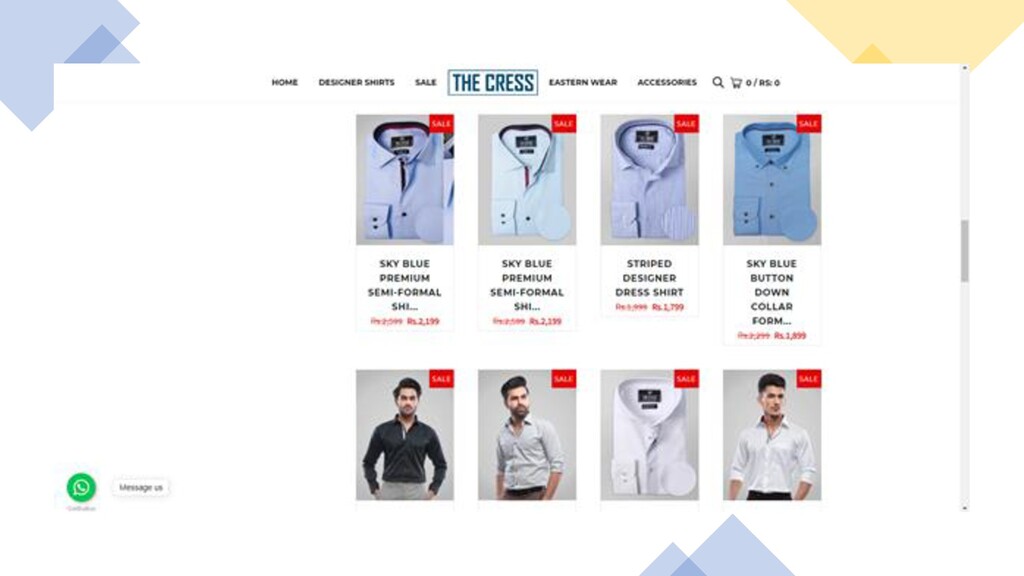The width and height of the screenshot is (1024, 576).
Task: Go to the Sale menu item
Action: pos(425,82)
